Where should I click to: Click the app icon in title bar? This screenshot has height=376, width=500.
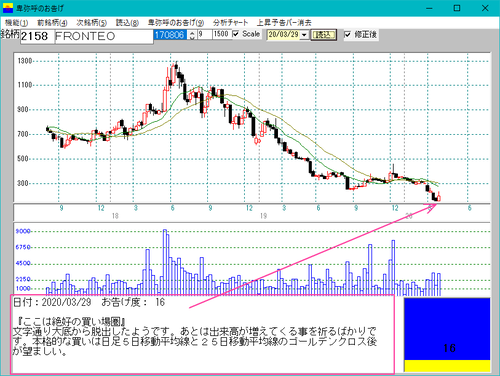pos(8,8)
